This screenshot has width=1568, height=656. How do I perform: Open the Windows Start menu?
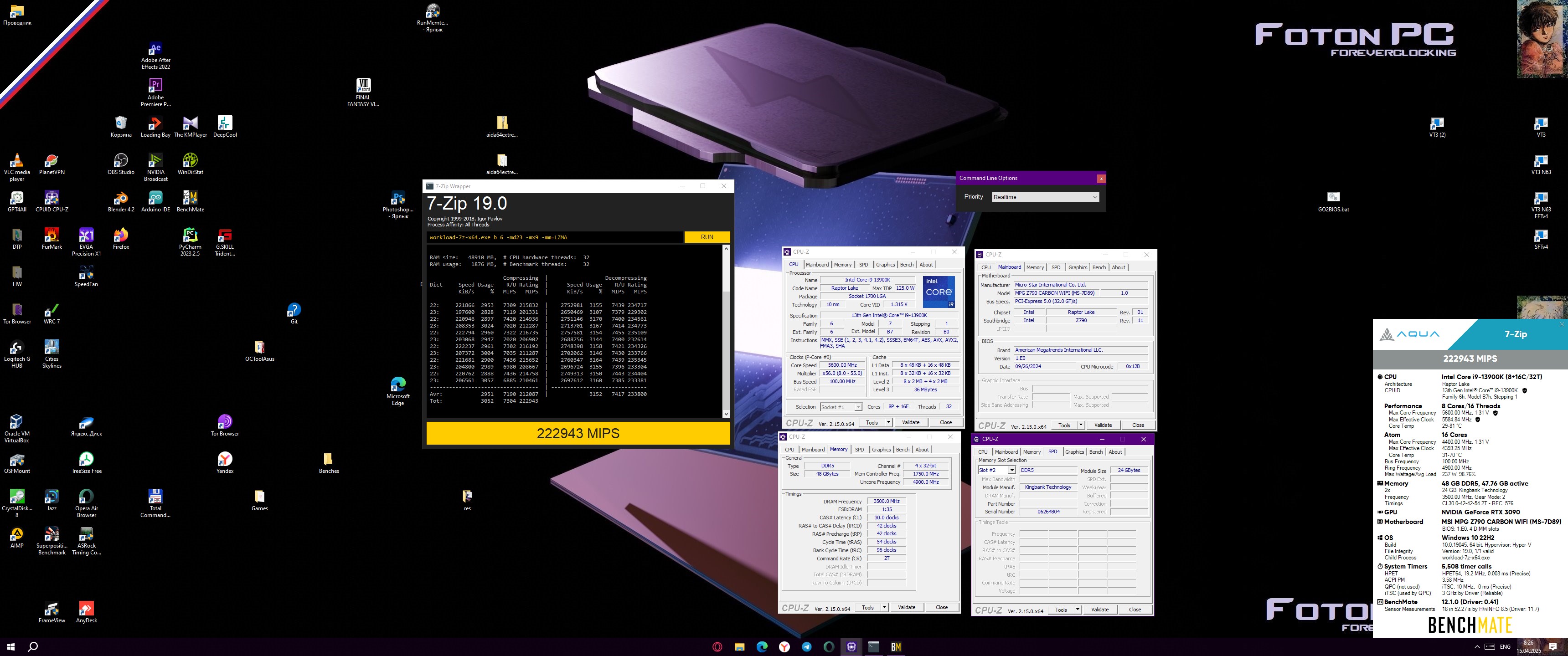10,647
